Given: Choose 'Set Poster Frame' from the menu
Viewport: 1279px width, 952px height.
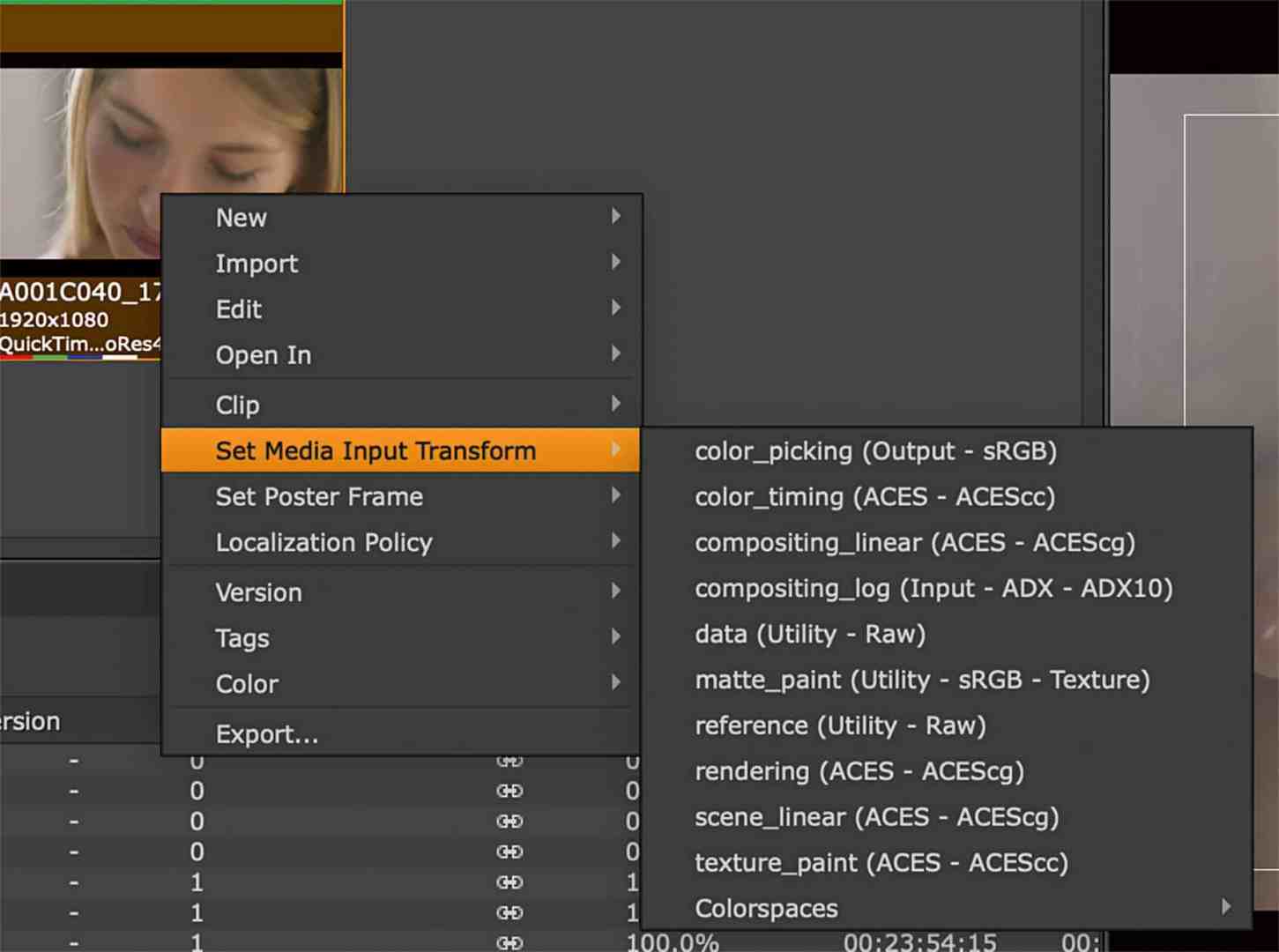Looking at the screenshot, I should click(x=319, y=496).
